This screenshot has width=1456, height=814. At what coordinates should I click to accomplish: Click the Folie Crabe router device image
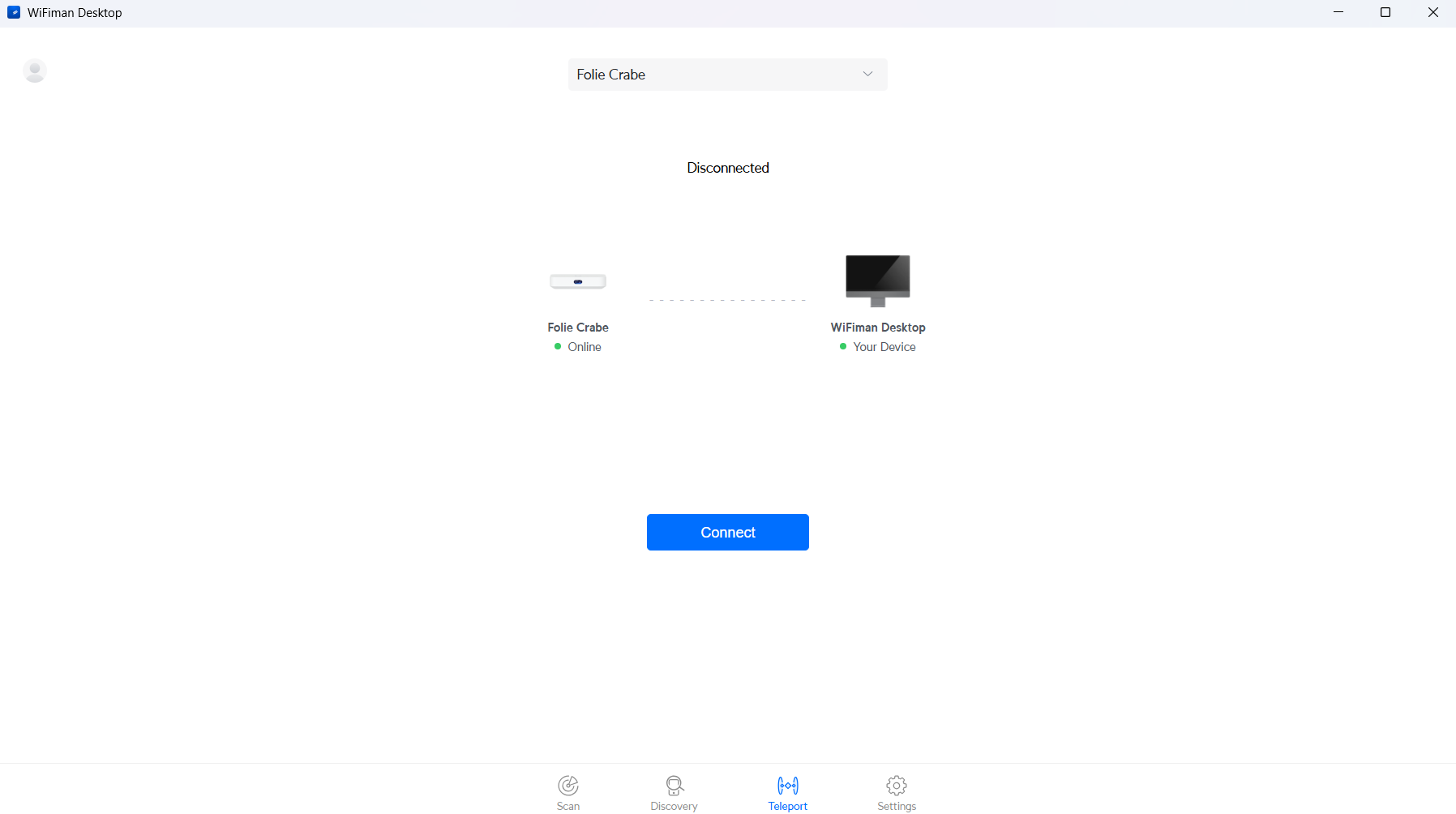[578, 281]
